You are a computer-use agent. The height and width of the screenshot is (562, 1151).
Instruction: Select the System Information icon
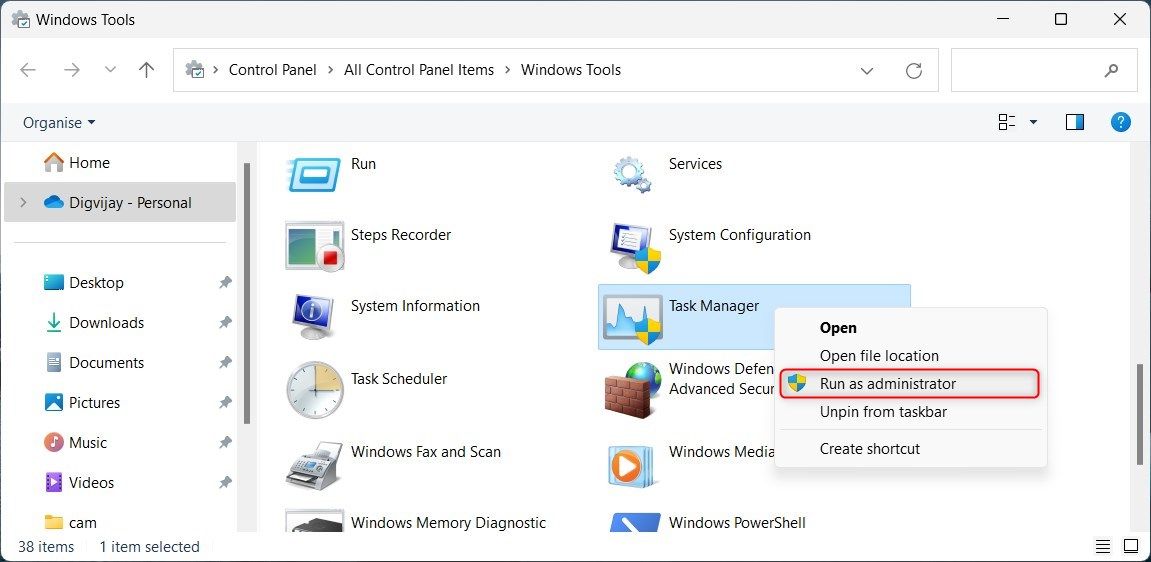314,317
